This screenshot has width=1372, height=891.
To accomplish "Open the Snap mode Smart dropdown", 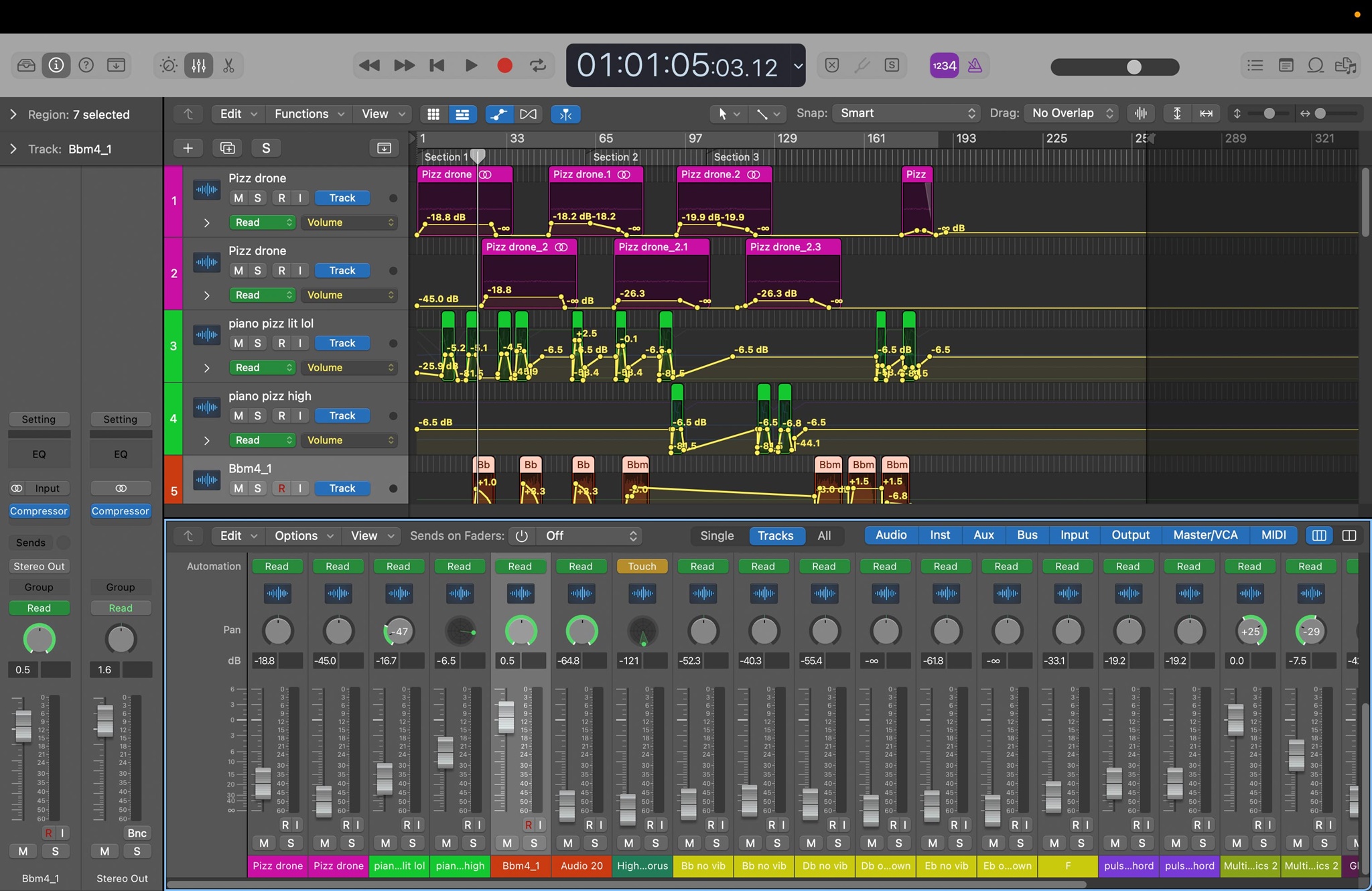I will [x=907, y=113].
